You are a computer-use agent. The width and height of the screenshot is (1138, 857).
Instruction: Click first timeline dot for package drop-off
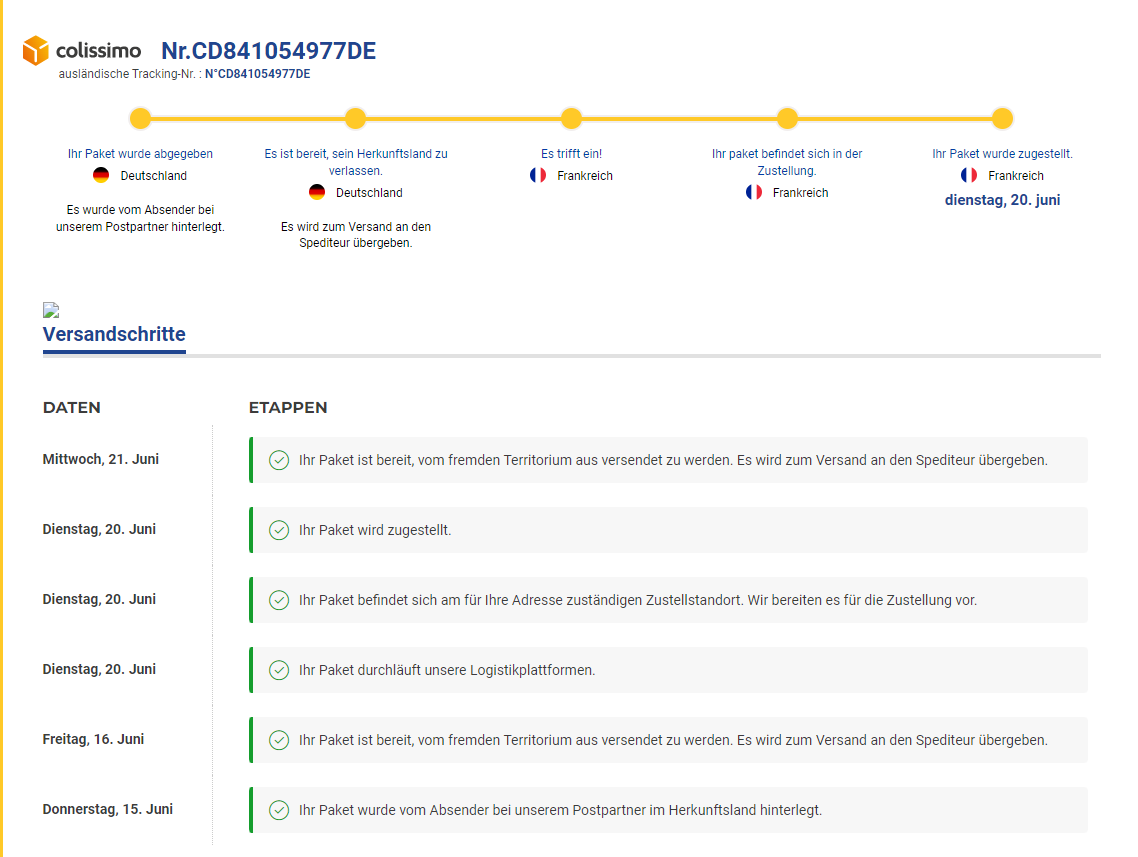(140, 119)
